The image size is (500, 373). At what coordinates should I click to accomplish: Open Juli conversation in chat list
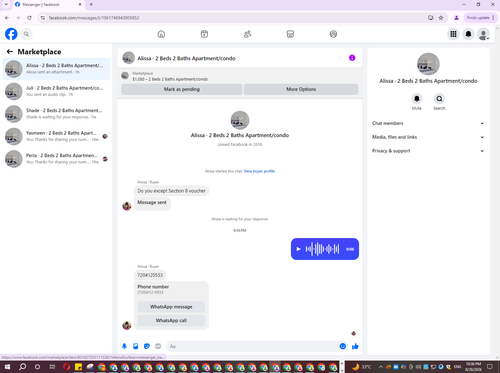pyautogui.click(x=56, y=91)
